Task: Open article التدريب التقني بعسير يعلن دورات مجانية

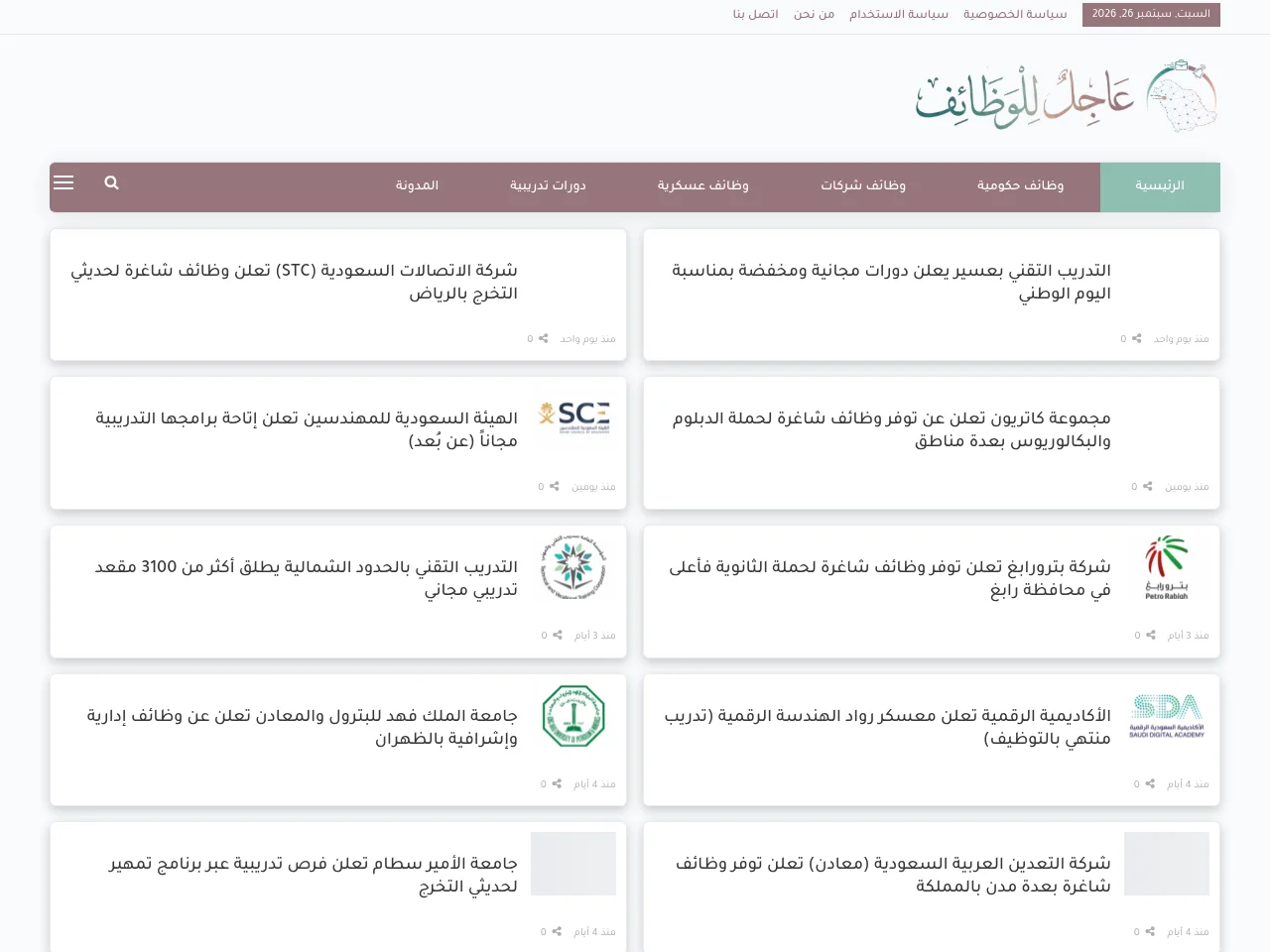Action: pos(891,282)
